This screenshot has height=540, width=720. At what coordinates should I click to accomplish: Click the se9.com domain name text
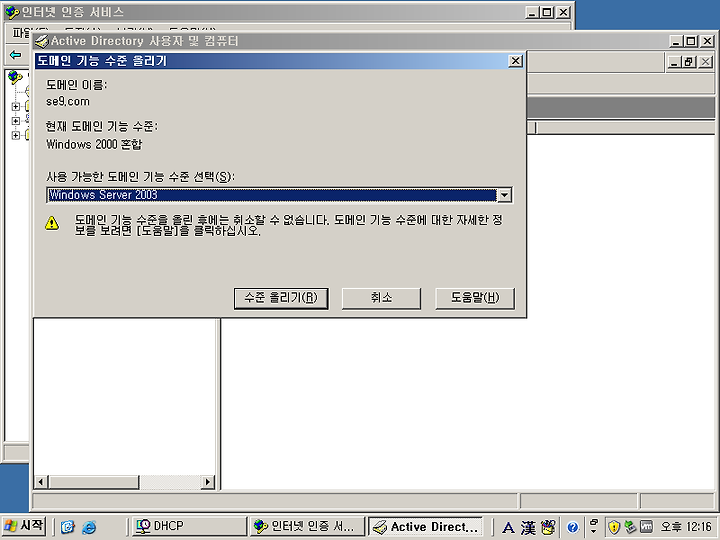click(x=68, y=101)
